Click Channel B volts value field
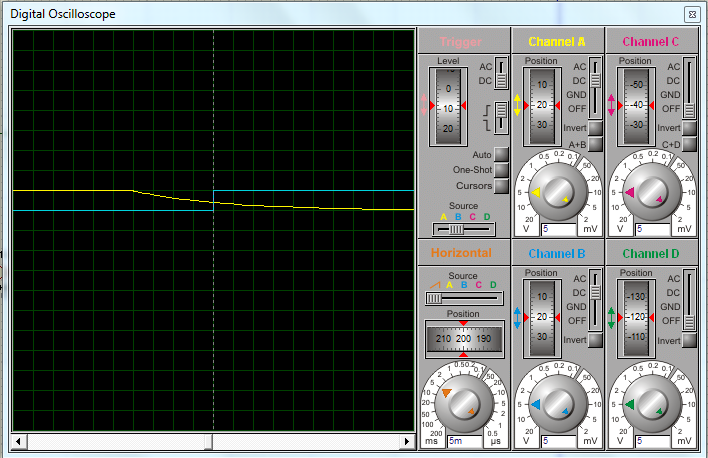 (559, 441)
